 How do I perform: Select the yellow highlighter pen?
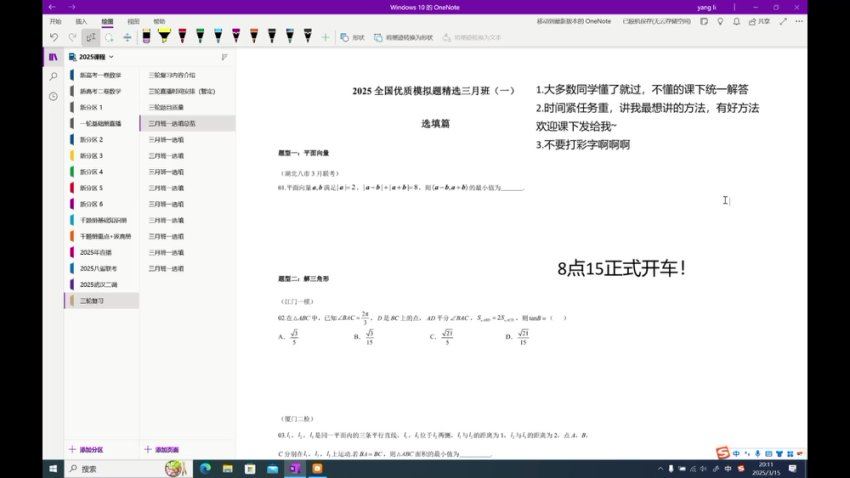click(x=164, y=36)
